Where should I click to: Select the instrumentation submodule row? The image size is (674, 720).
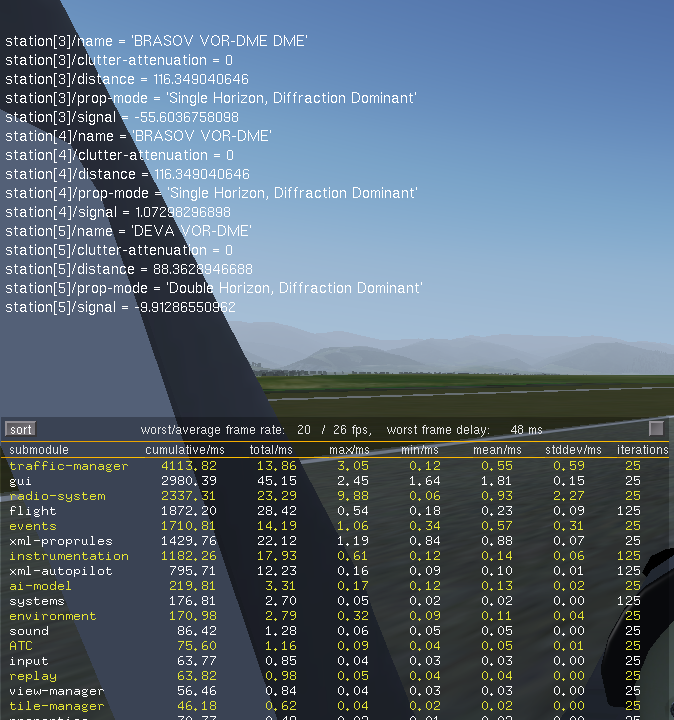69,556
